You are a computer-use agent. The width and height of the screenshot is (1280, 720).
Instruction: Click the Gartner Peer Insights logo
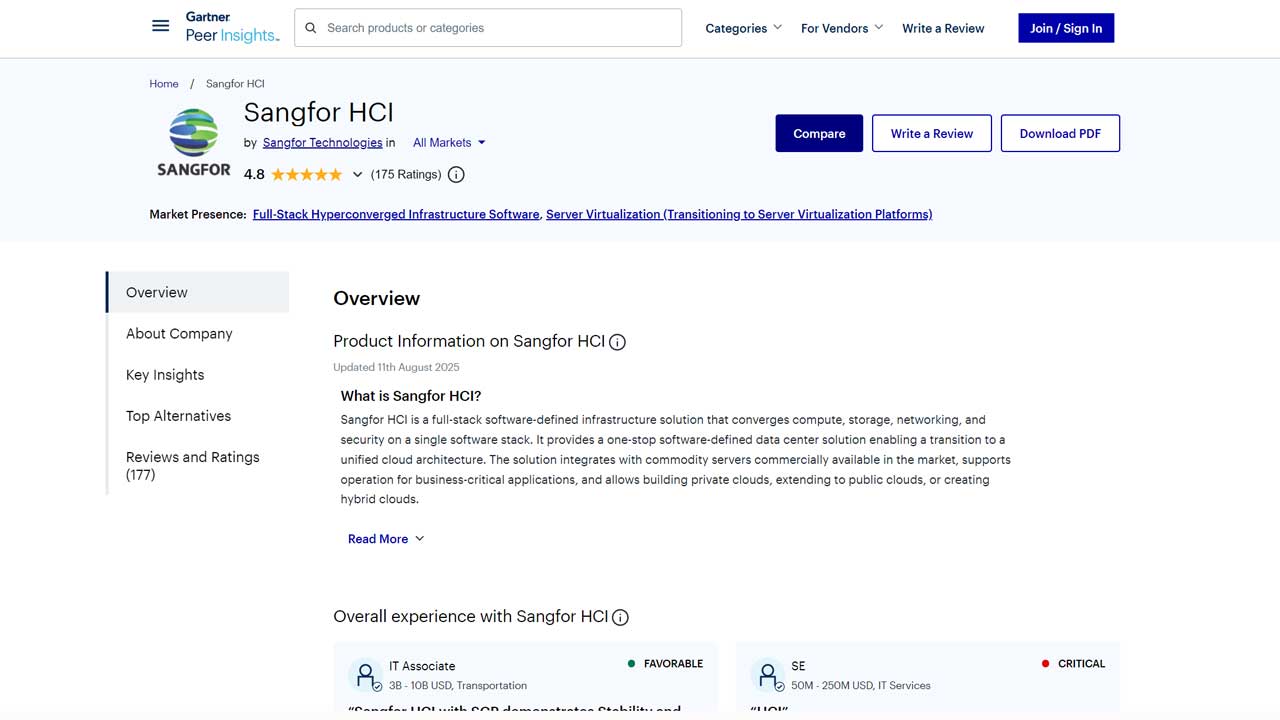[x=232, y=28]
